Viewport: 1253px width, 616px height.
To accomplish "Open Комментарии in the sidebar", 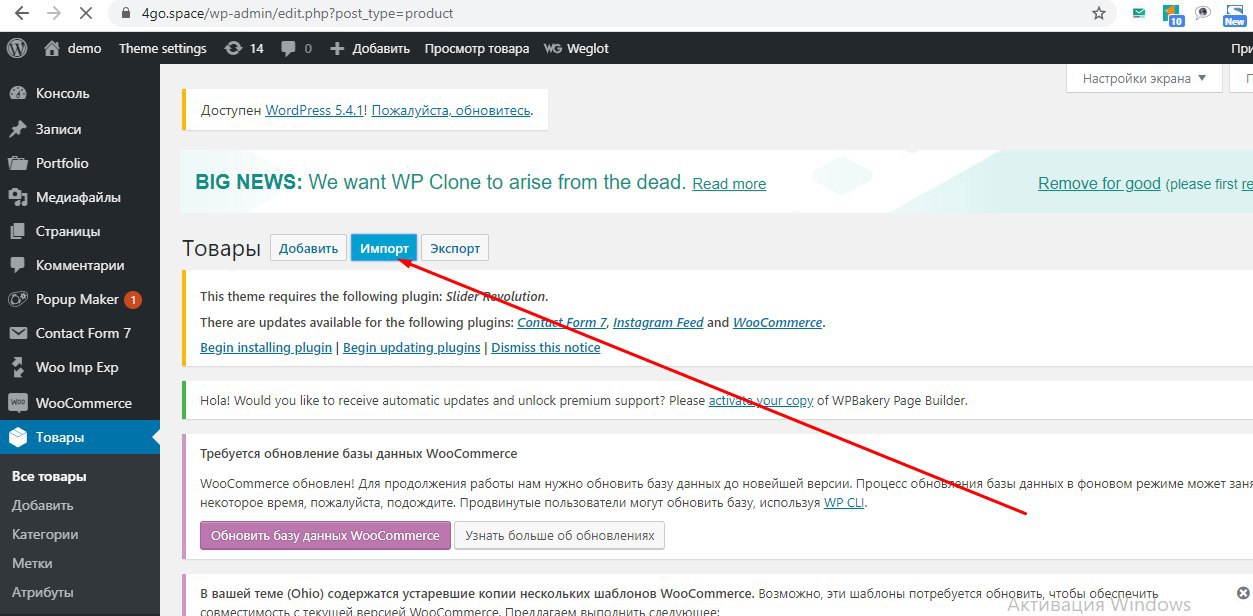I will coord(80,265).
